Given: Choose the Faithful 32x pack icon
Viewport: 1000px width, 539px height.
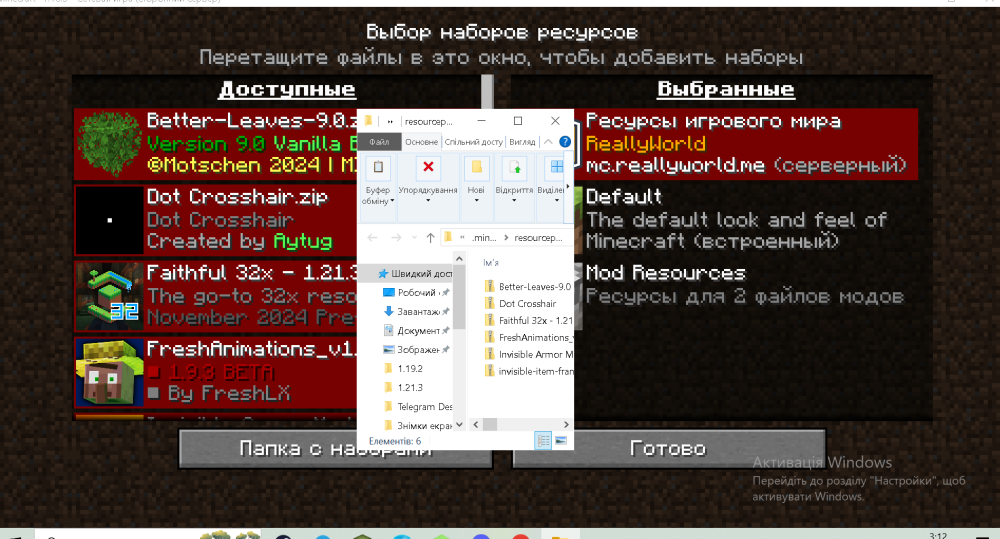Looking at the screenshot, I should (109, 296).
